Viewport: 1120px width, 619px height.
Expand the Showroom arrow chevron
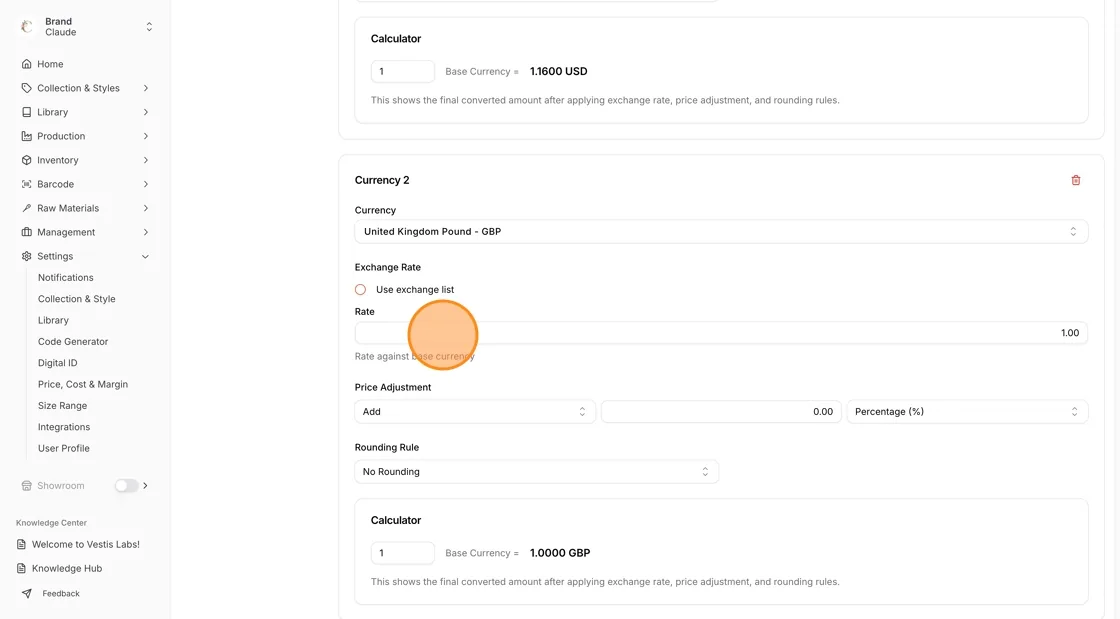pos(146,485)
